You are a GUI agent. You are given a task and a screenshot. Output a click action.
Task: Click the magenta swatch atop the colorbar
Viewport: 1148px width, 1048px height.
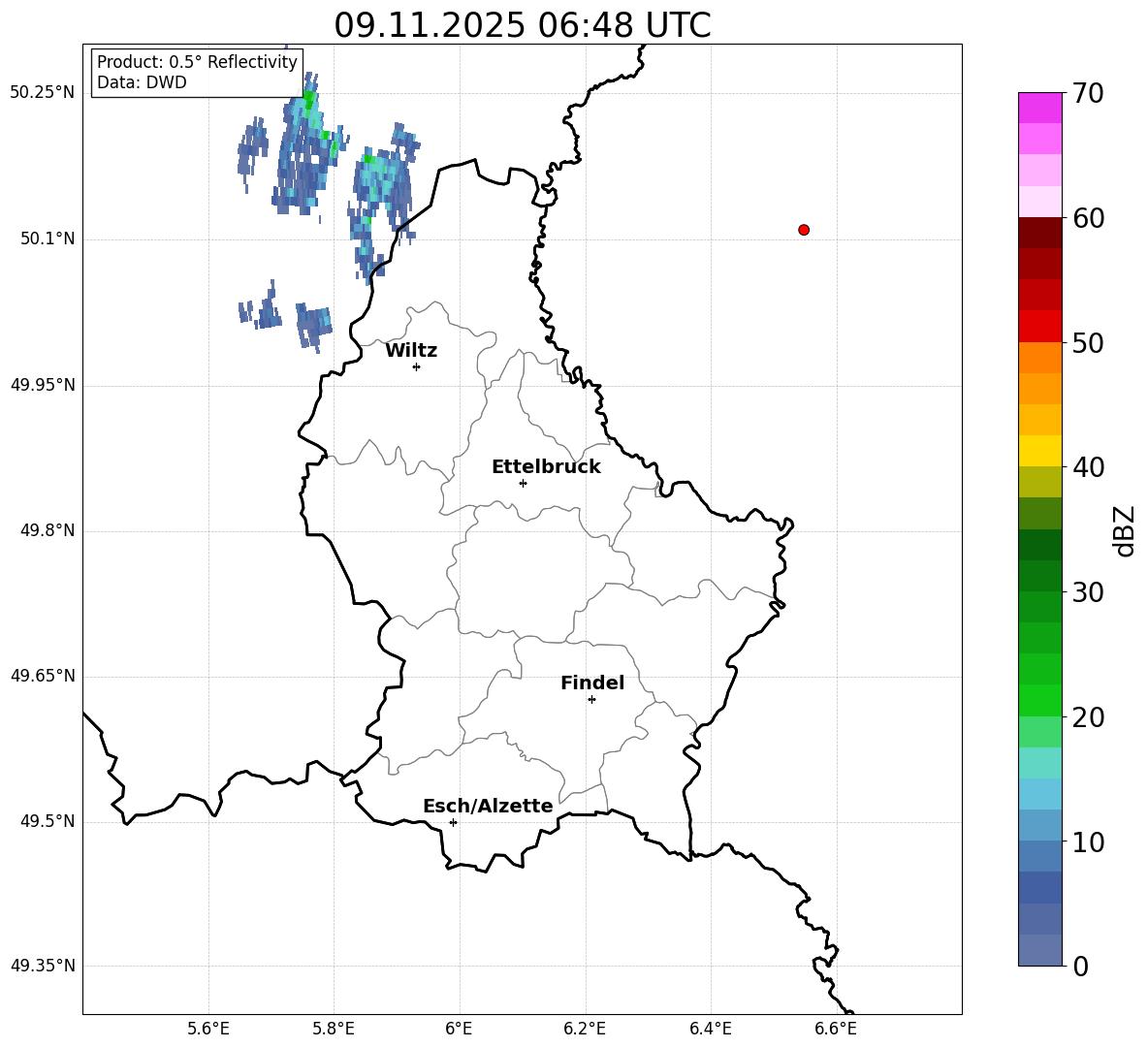(1040, 108)
